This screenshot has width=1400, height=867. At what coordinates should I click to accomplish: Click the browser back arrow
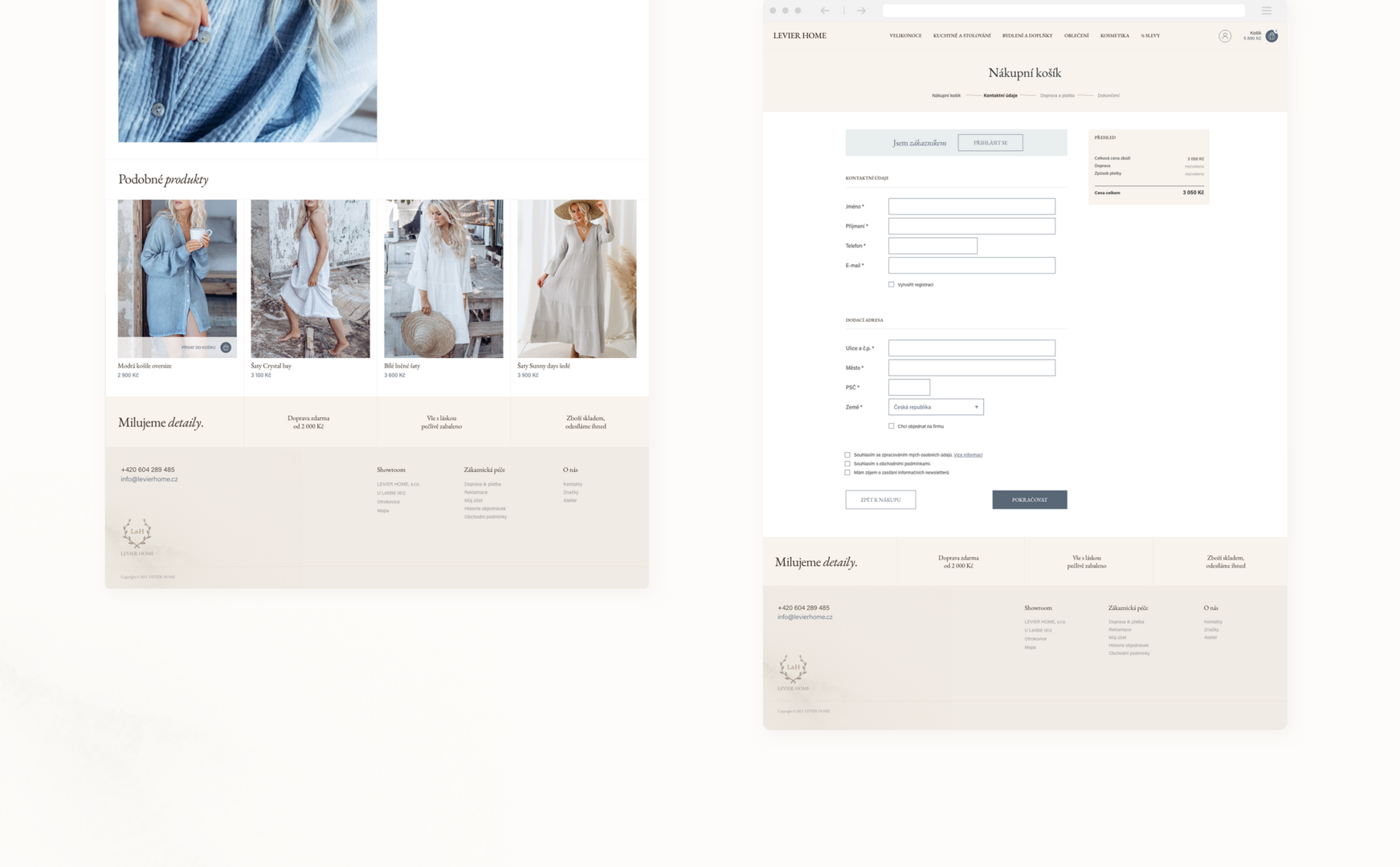[x=825, y=11]
